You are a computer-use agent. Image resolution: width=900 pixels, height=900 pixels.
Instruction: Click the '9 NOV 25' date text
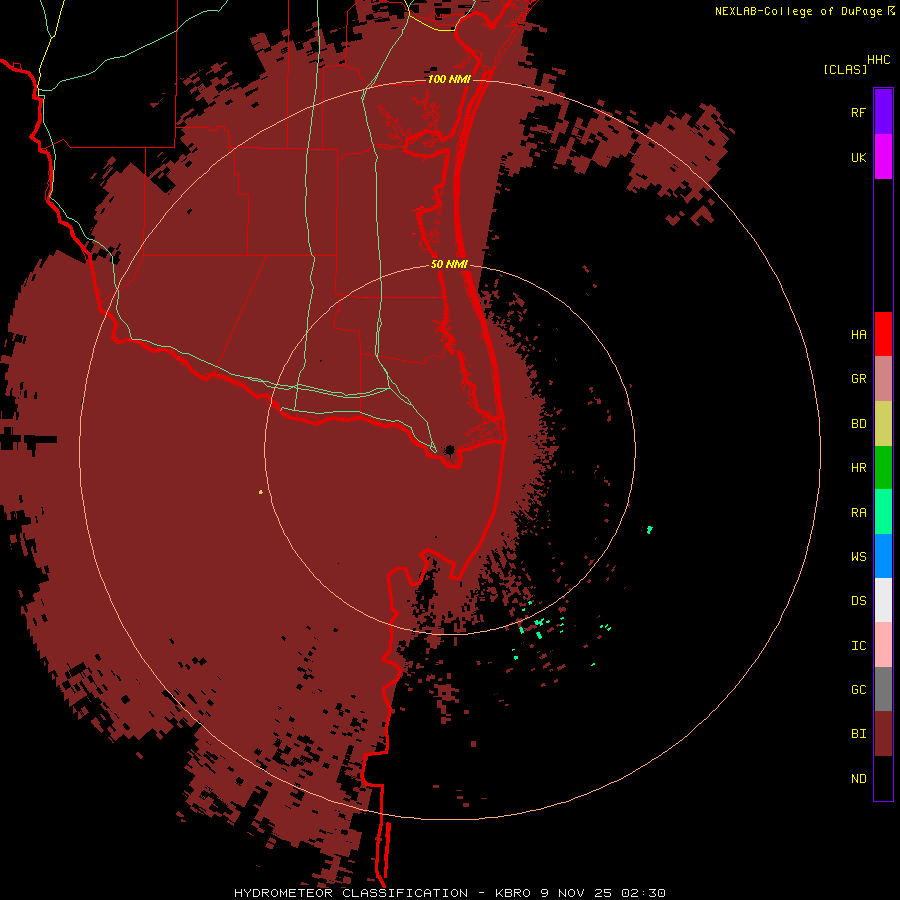click(577, 893)
